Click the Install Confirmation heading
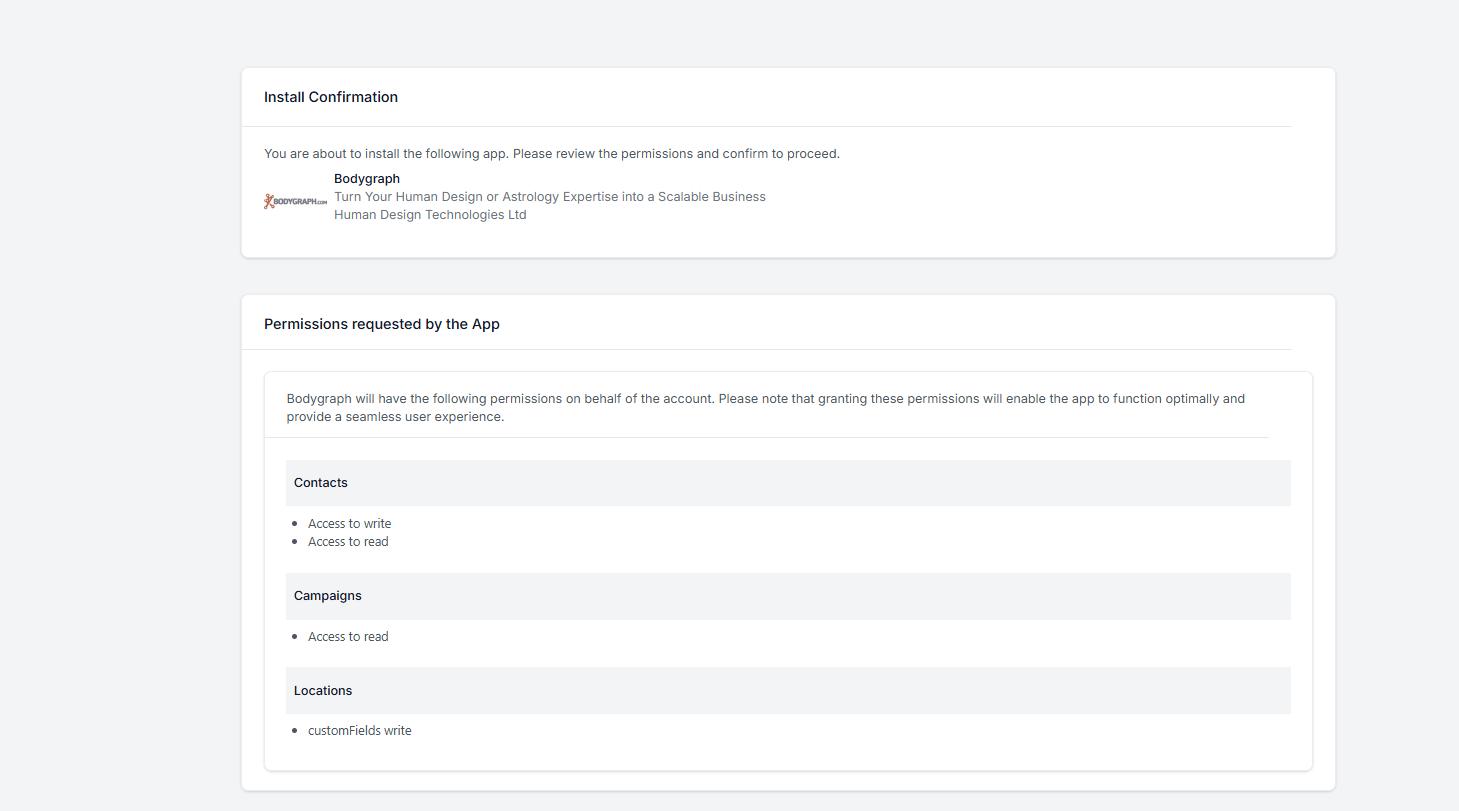The width and height of the screenshot is (1459, 811). [x=331, y=97]
